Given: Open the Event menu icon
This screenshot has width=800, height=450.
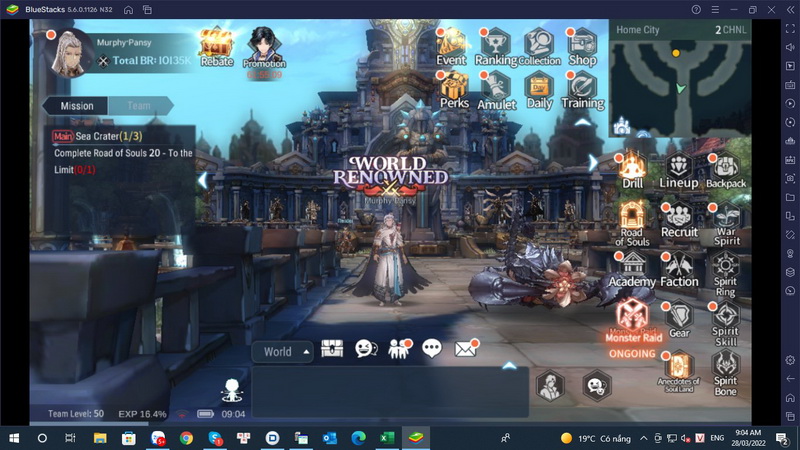Looking at the screenshot, I should point(452,46).
